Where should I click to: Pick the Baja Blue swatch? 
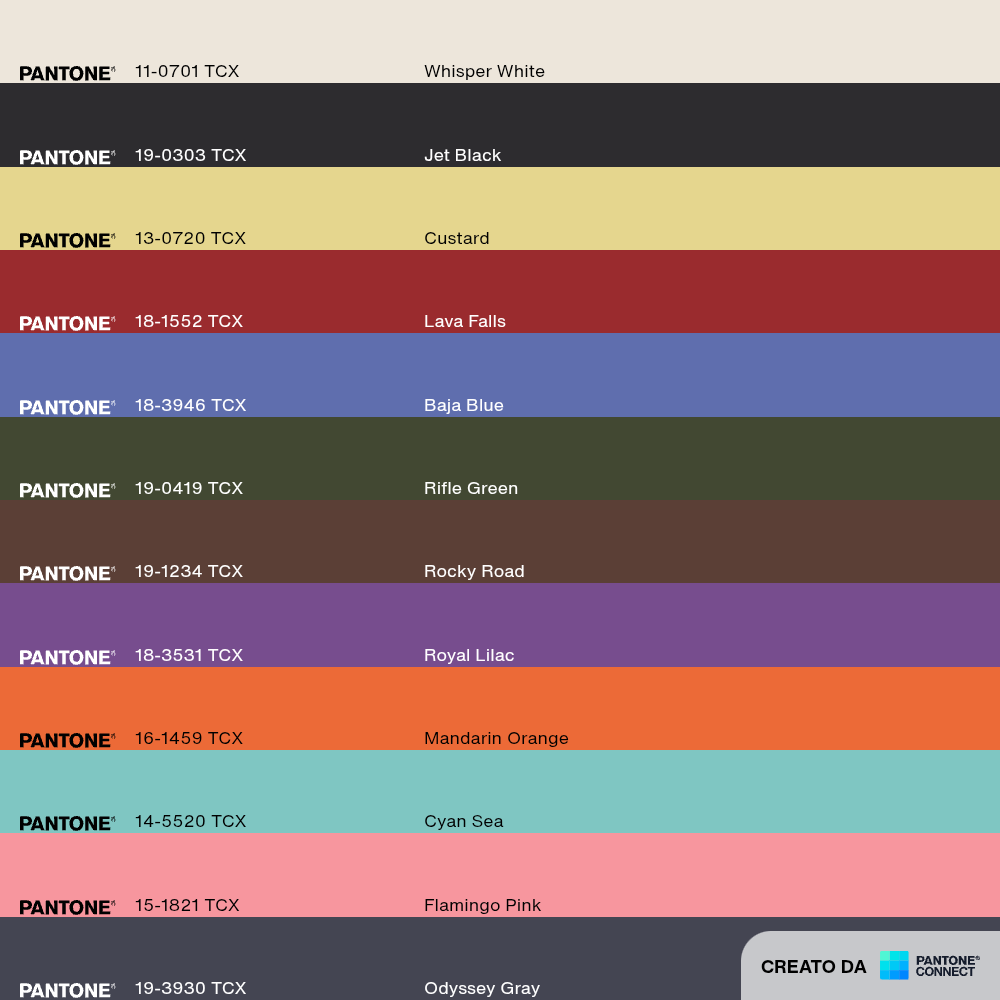[500, 375]
